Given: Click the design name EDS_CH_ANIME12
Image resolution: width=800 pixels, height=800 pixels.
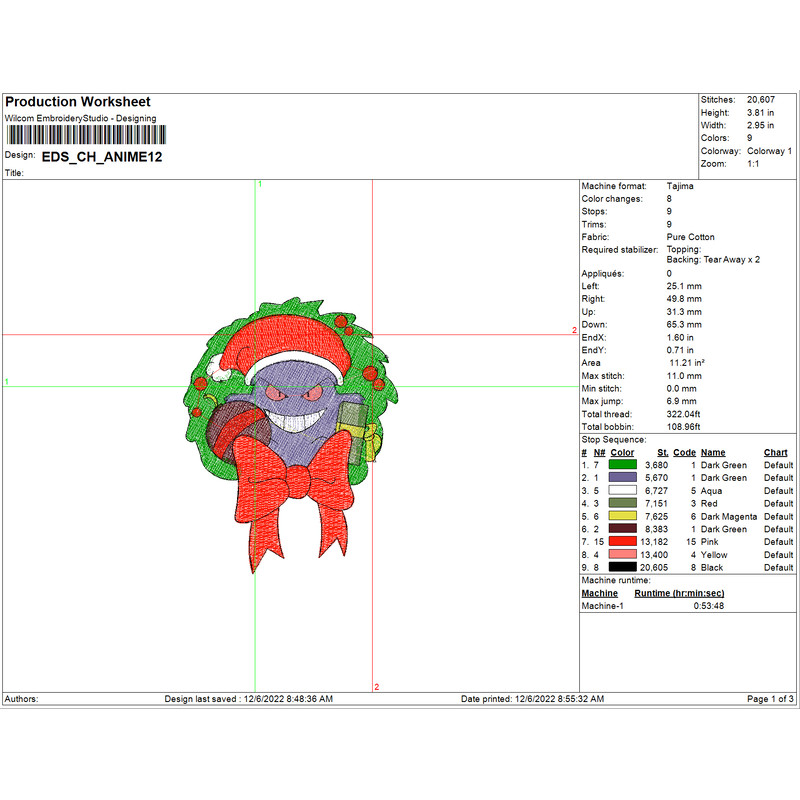Looking at the screenshot, I should click(102, 157).
